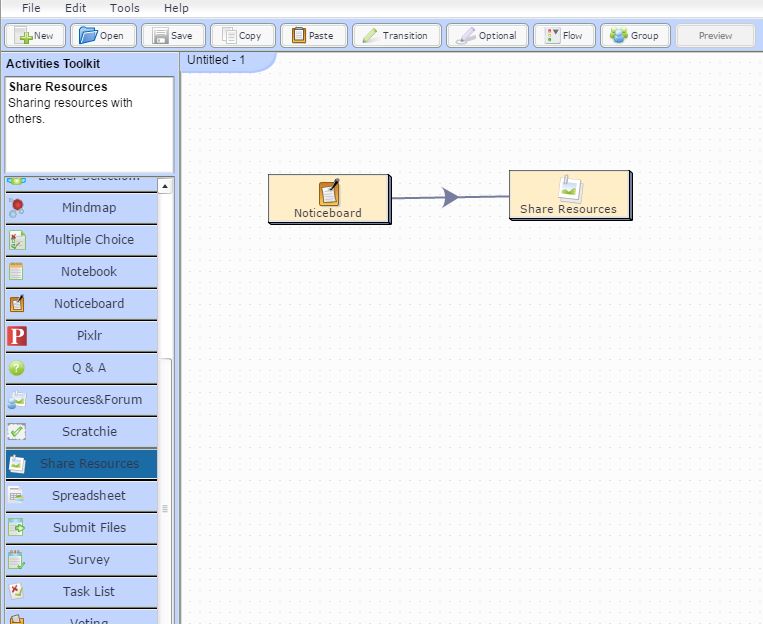Click the Notebook icon in the toolkit
Screen dimensions: 763x624
tap(16, 272)
